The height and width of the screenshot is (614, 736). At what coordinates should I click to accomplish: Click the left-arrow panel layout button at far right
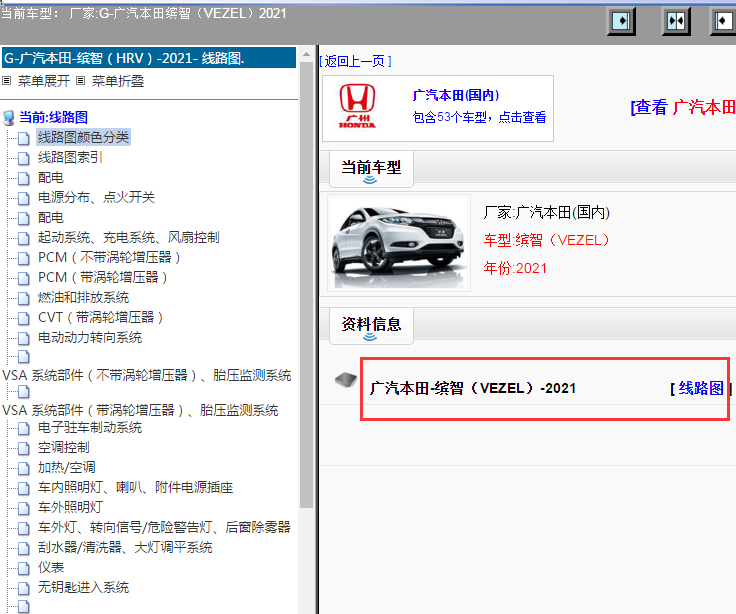pyautogui.click(x=723, y=21)
